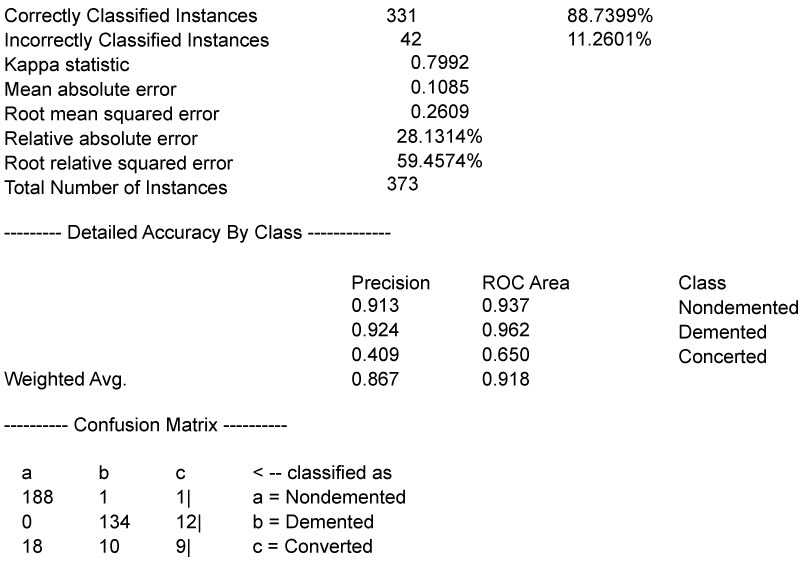This screenshot has height=569, width=800.
Task: Select the Root mean squared error value 0.2609
Action: pyautogui.click(x=439, y=111)
